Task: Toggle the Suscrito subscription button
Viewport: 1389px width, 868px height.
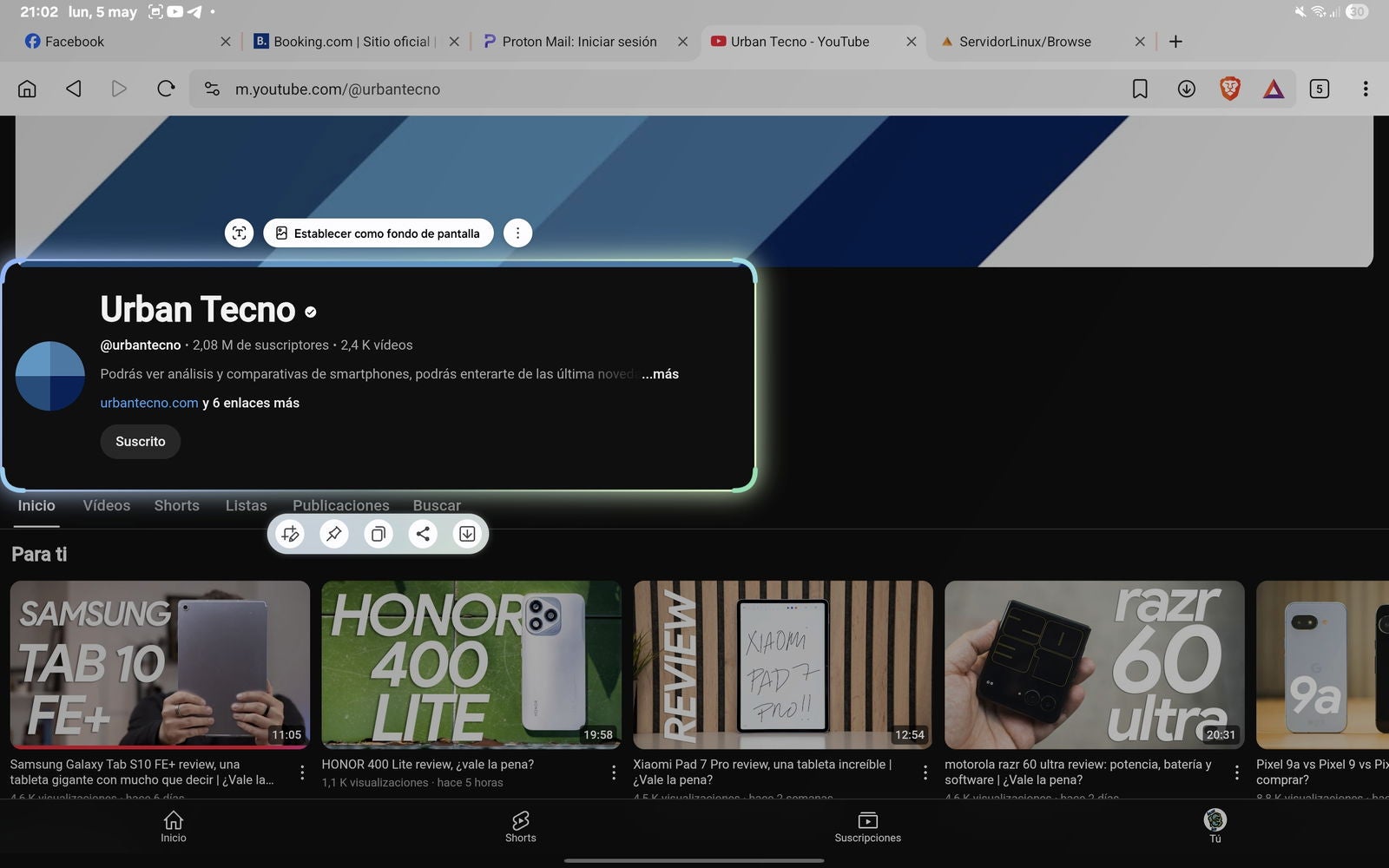Action: click(140, 441)
